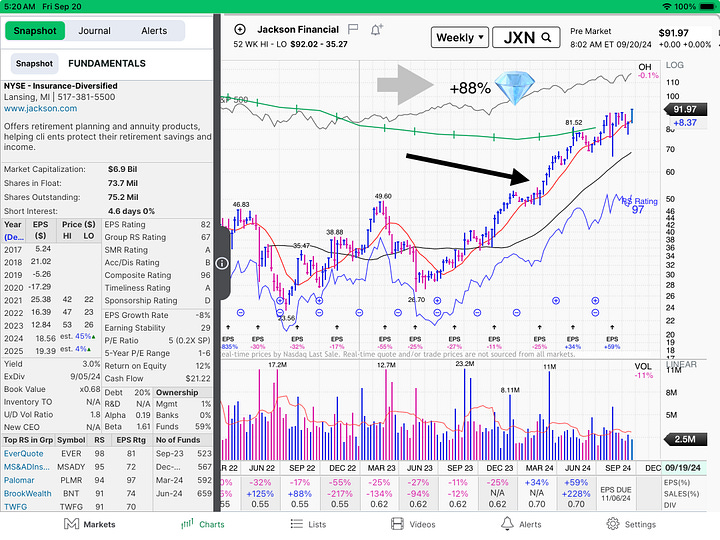The width and height of the screenshot is (720, 540).
Task: Tap the Wi-Fi indicator in status bar
Action: [x=666, y=6]
